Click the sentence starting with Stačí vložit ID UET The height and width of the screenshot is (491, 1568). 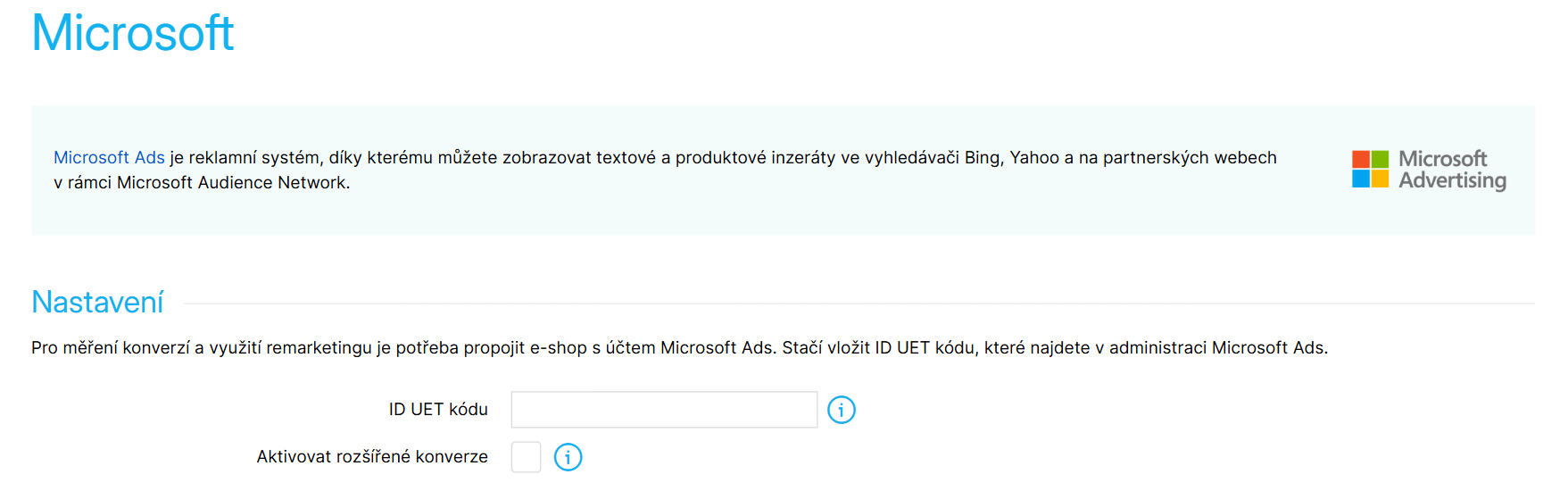(x=1053, y=348)
